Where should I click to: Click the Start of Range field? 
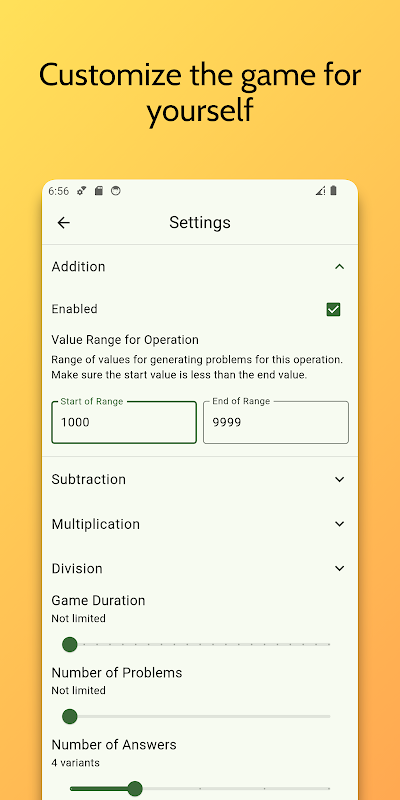click(x=124, y=422)
